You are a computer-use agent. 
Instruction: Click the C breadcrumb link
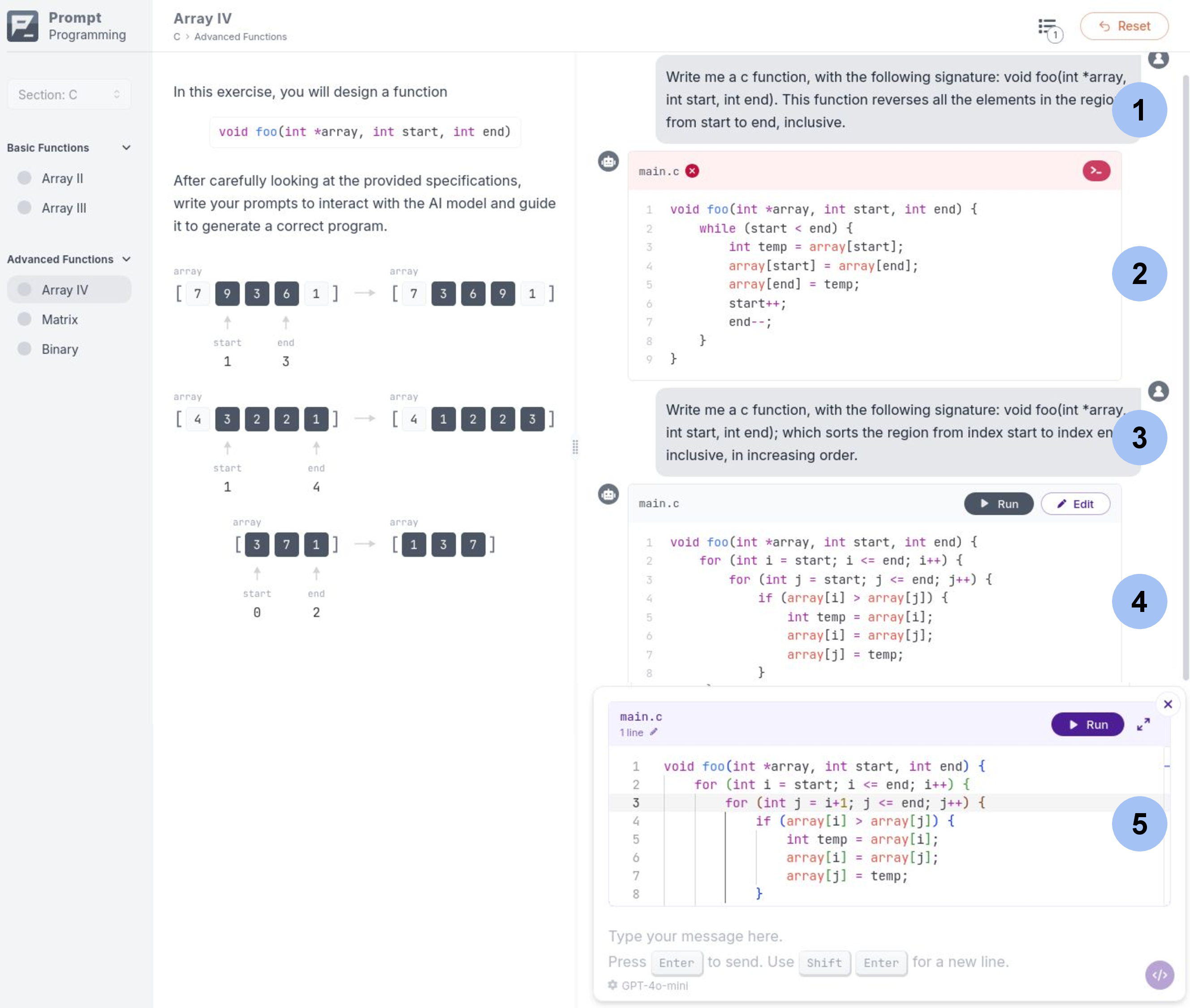click(x=177, y=37)
